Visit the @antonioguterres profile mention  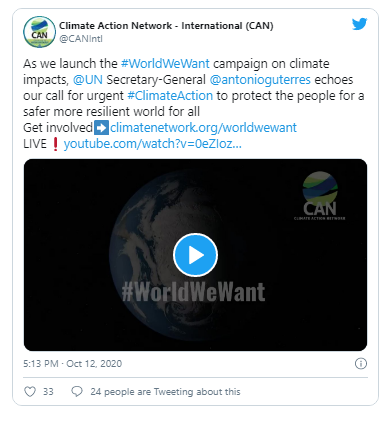click(x=260, y=80)
